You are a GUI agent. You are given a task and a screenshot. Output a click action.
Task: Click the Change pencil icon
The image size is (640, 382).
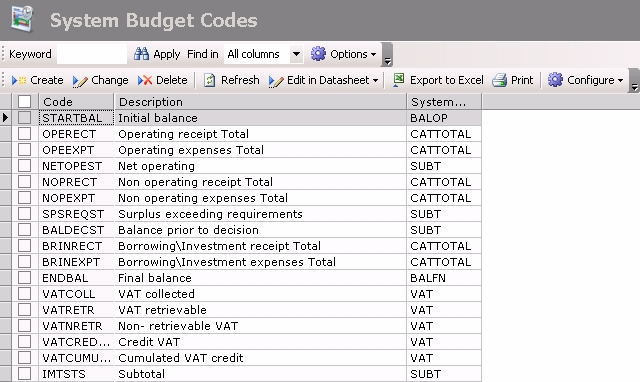[x=80, y=81]
